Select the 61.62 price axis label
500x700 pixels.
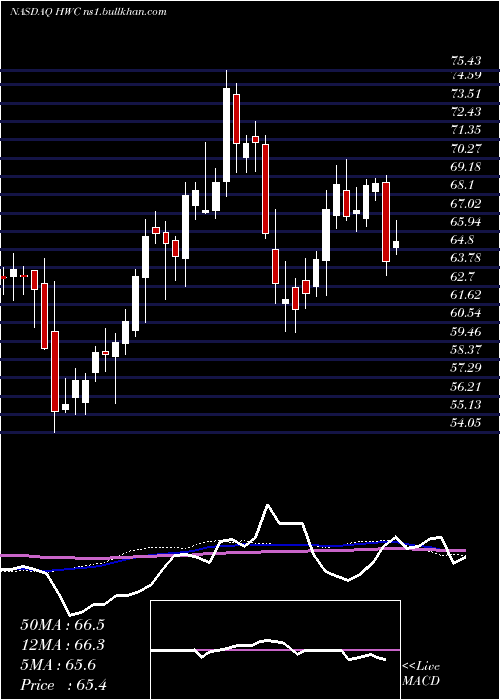pyautogui.click(x=464, y=294)
